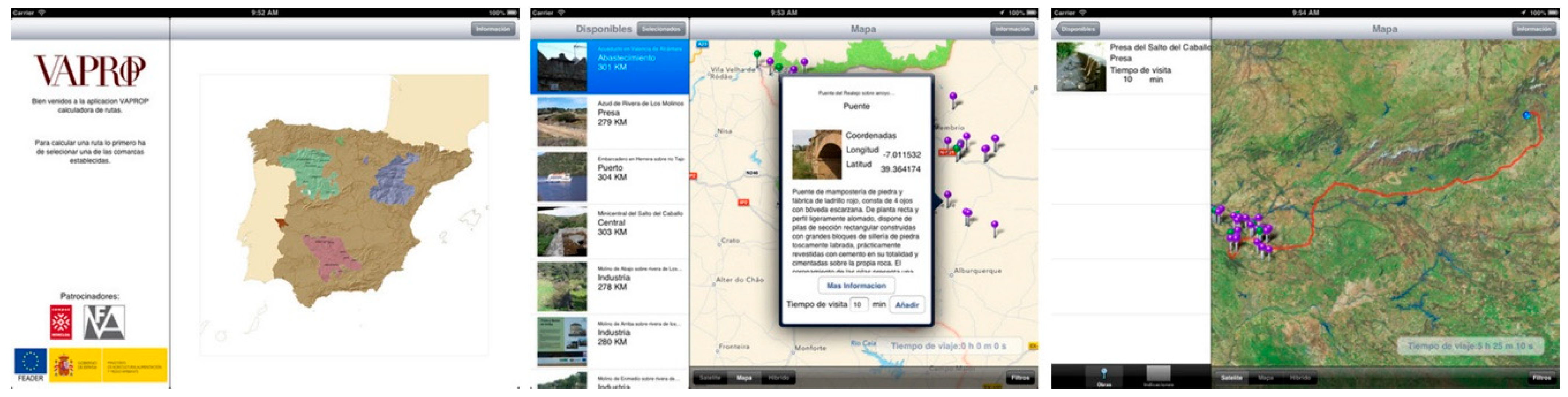This screenshot has height=397, width=1568.
Task: Open the Obras pin tab
Action: pyautogui.click(x=1104, y=376)
